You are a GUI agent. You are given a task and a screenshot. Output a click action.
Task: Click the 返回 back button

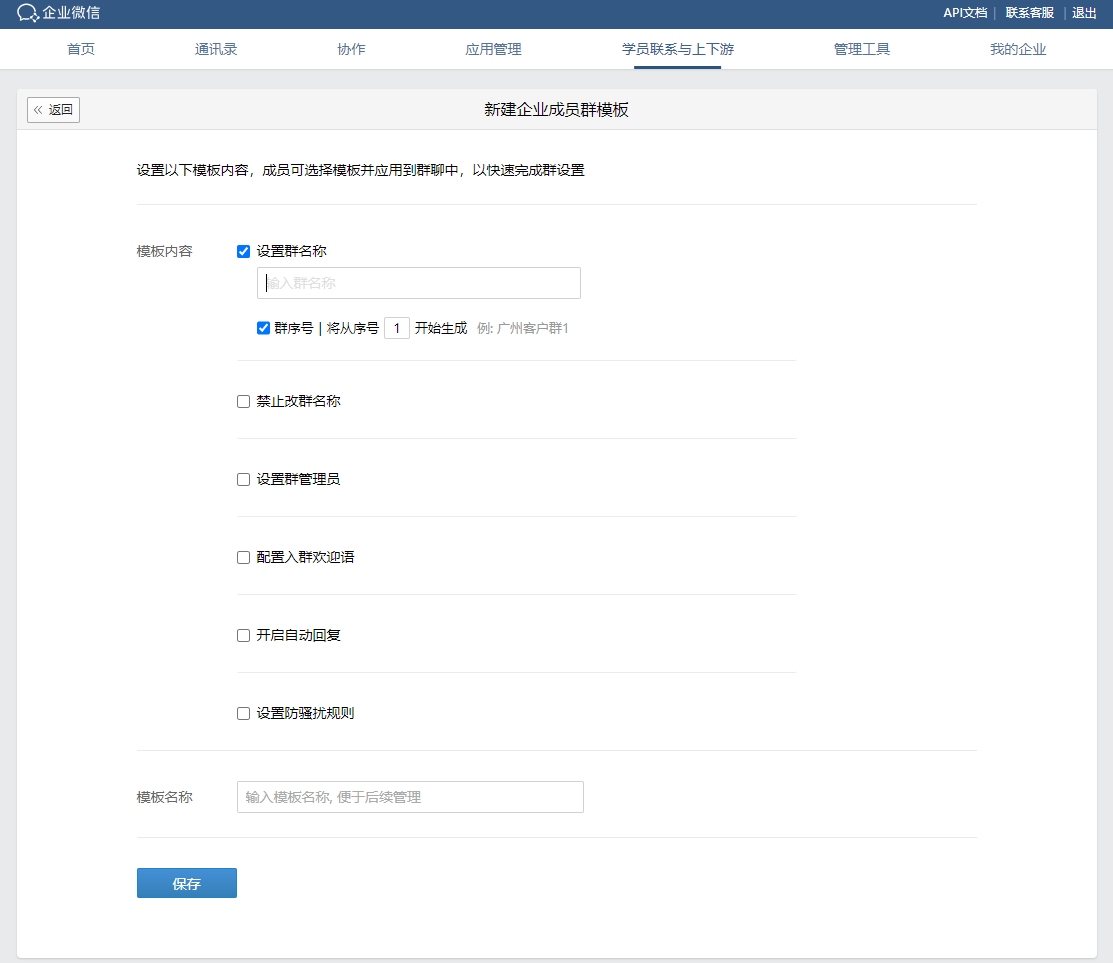pyautogui.click(x=53, y=110)
